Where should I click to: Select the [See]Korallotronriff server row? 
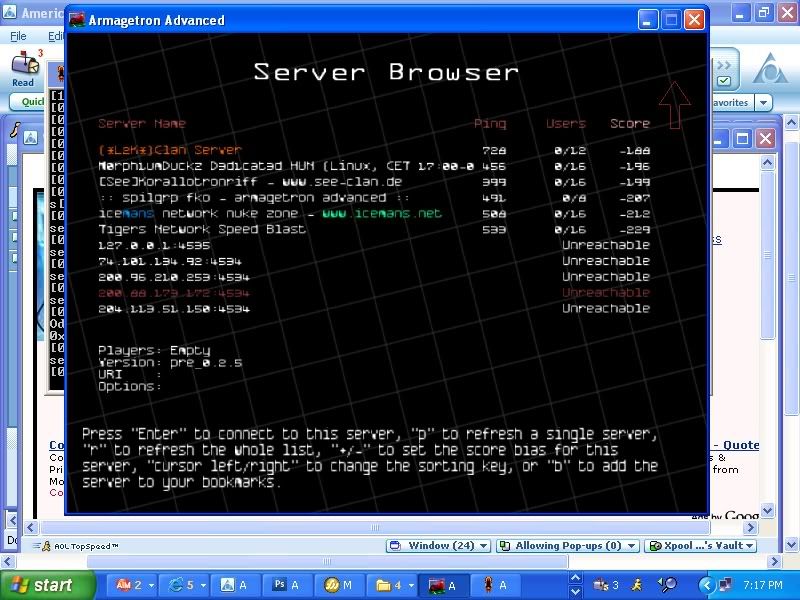pos(374,182)
